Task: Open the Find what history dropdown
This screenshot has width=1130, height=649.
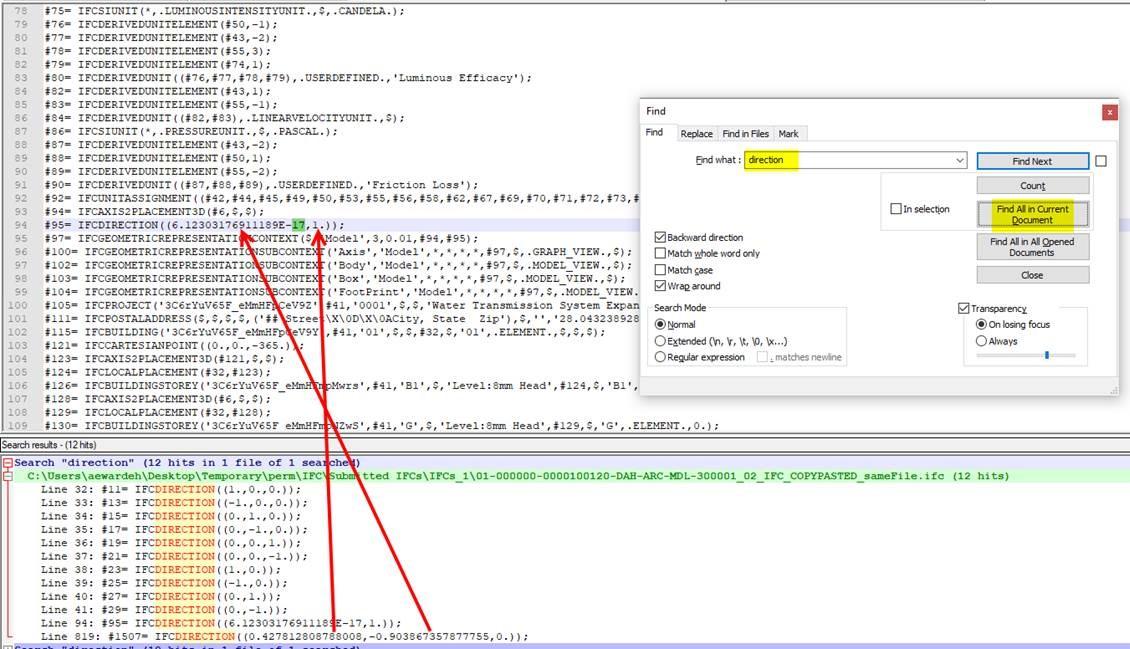Action: click(959, 160)
